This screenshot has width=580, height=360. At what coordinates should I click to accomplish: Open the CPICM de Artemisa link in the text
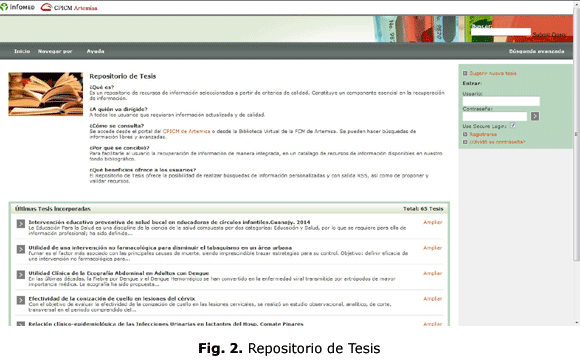(186, 131)
